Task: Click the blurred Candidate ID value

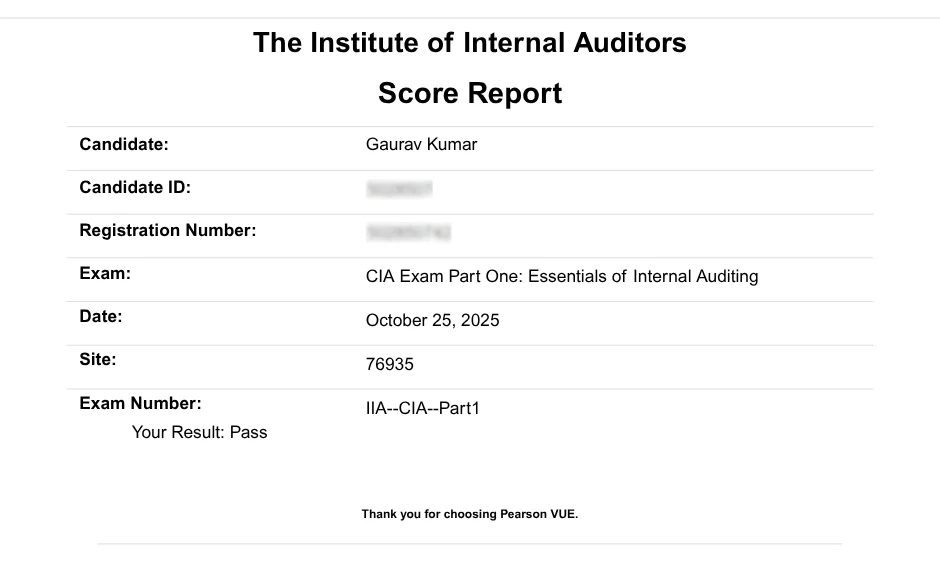Action: (399, 188)
